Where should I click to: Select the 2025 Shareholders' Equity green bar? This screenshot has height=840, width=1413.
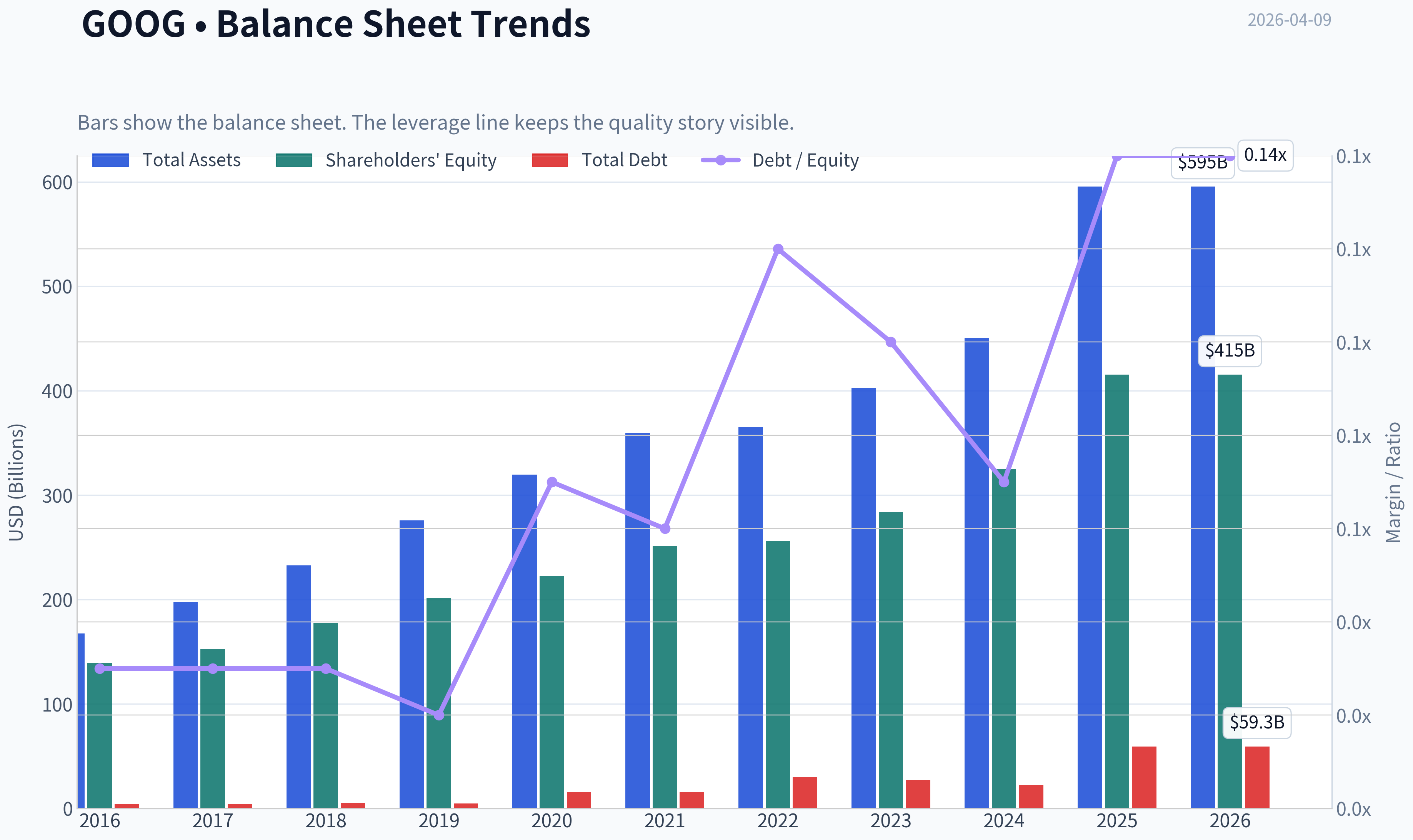click(1116, 591)
